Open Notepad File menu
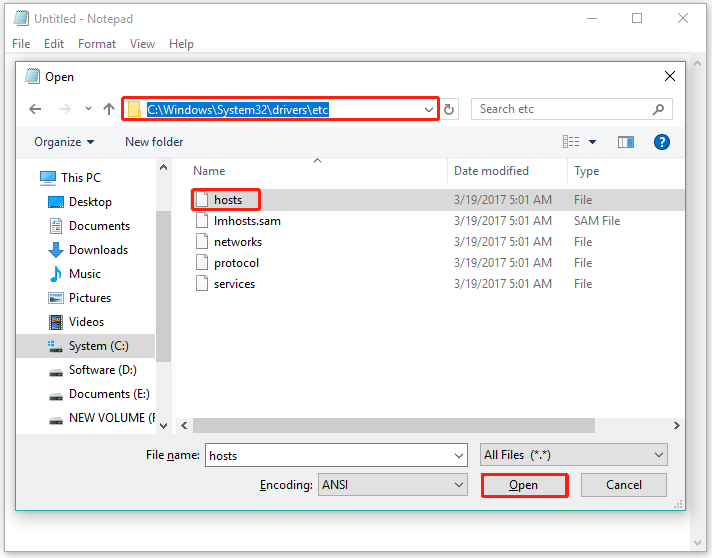The height and width of the screenshot is (558, 712). click(x=21, y=44)
